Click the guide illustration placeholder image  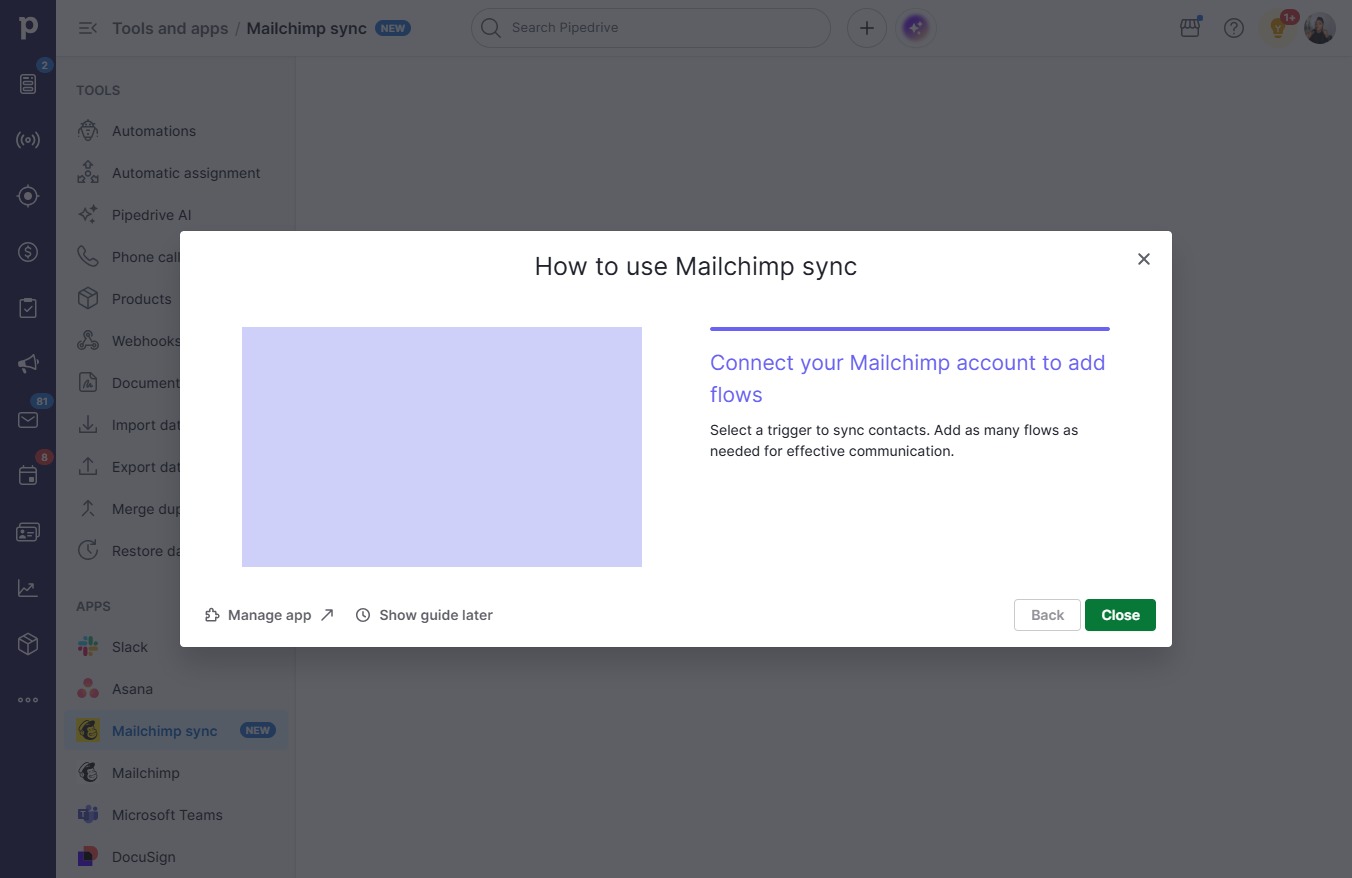tap(442, 447)
